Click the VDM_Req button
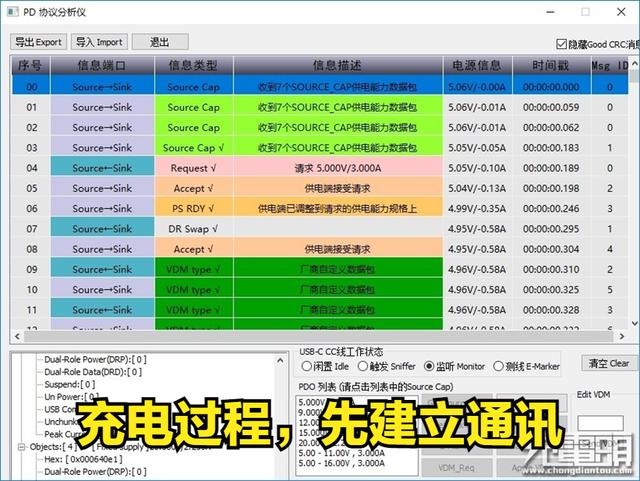The height and width of the screenshot is (481, 640). click(x=457, y=468)
